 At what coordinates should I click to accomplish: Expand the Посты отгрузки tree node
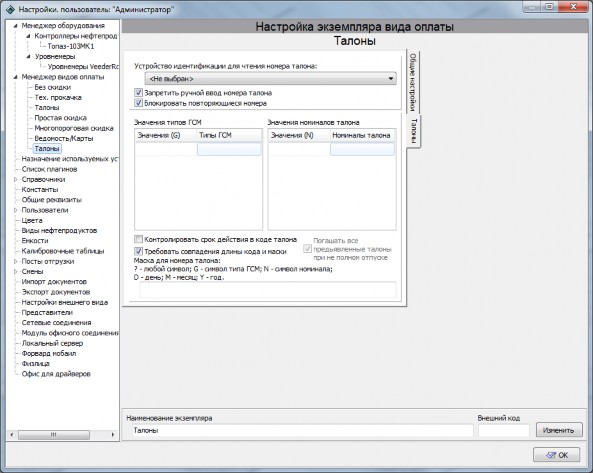pos(16,261)
